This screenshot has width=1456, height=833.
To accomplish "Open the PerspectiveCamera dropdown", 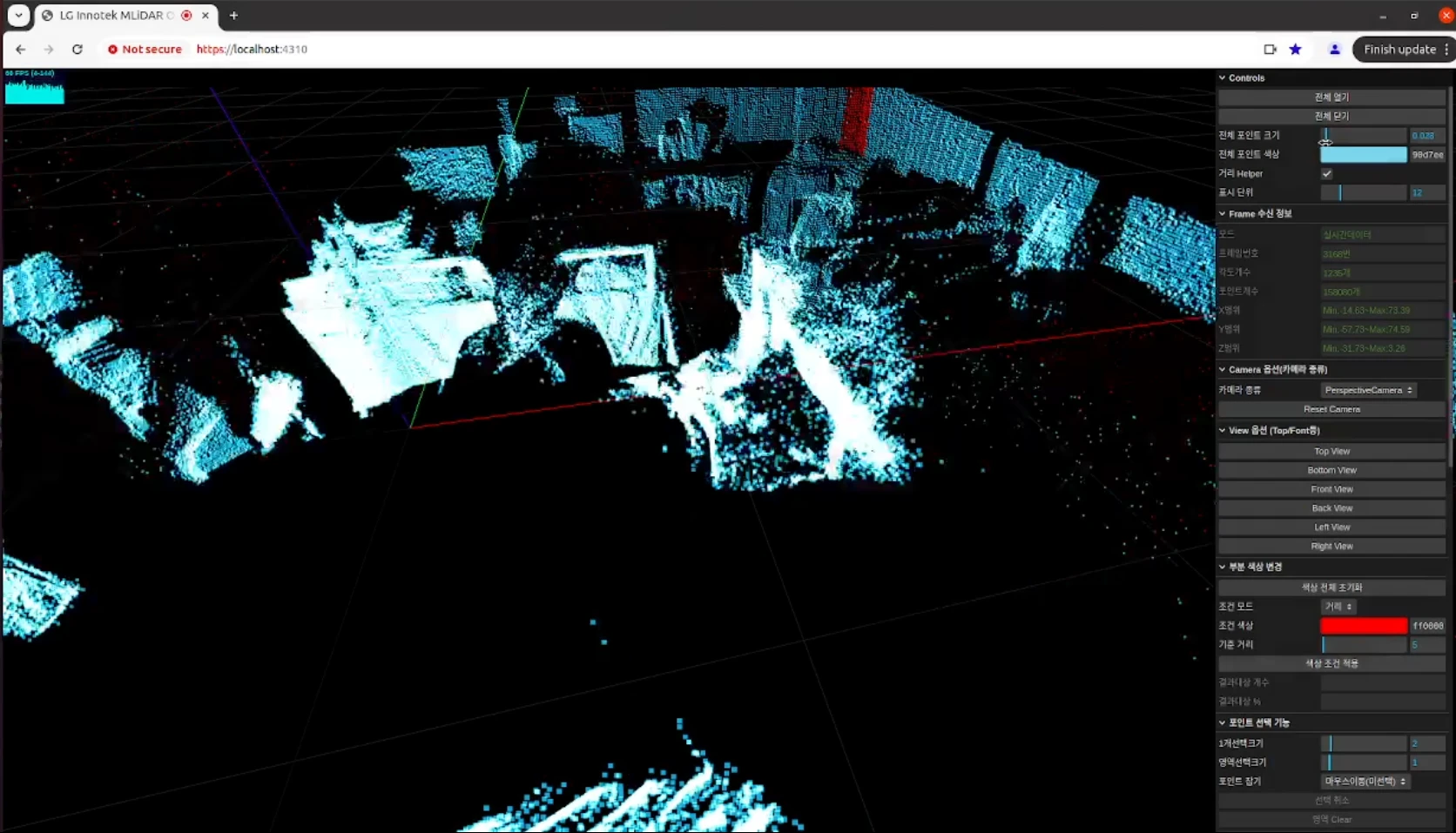I will 1368,390.
